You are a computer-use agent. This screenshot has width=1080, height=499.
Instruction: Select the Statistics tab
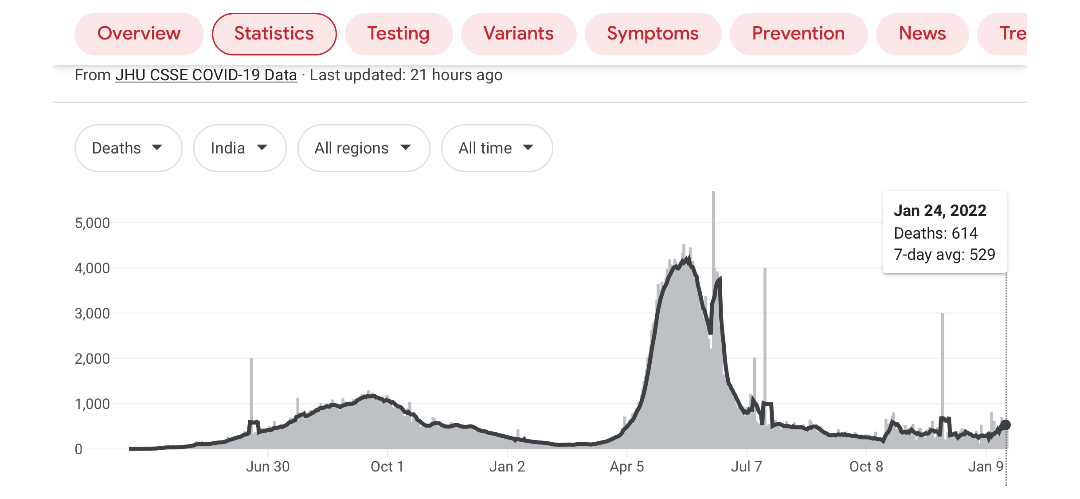point(274,34)
